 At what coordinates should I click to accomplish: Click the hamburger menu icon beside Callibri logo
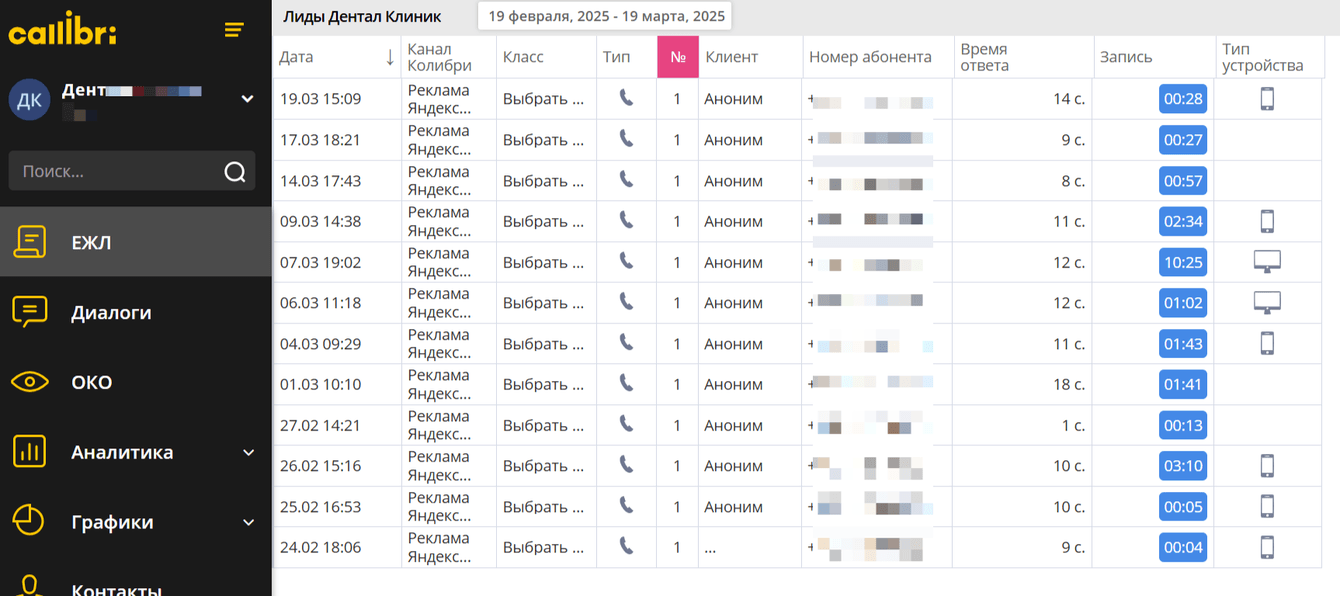pyautogui.click(x=234, y=30)
